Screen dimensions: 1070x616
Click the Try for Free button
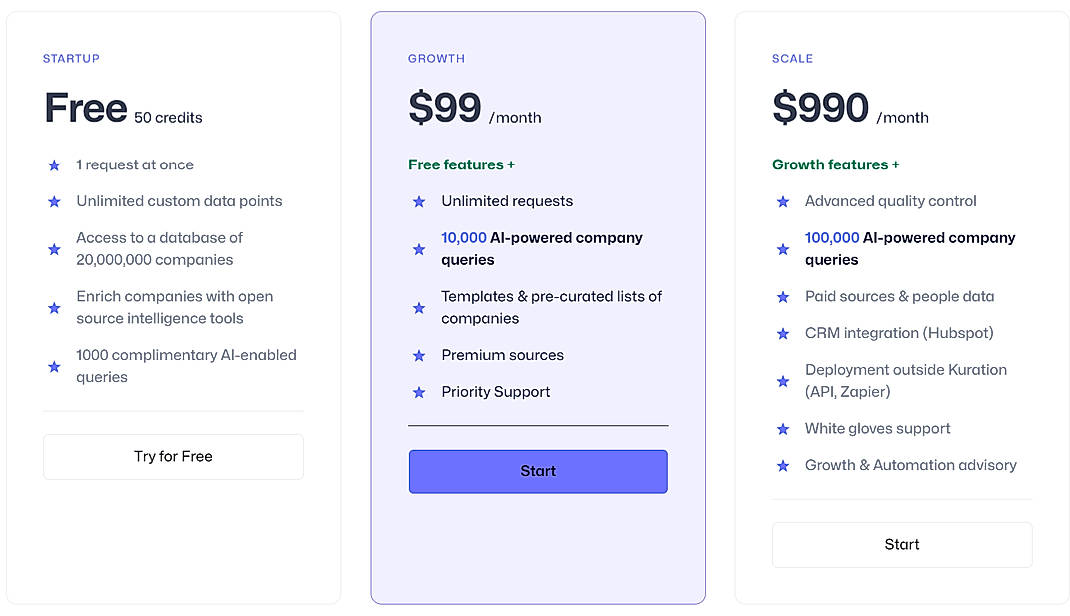point(172,456)
